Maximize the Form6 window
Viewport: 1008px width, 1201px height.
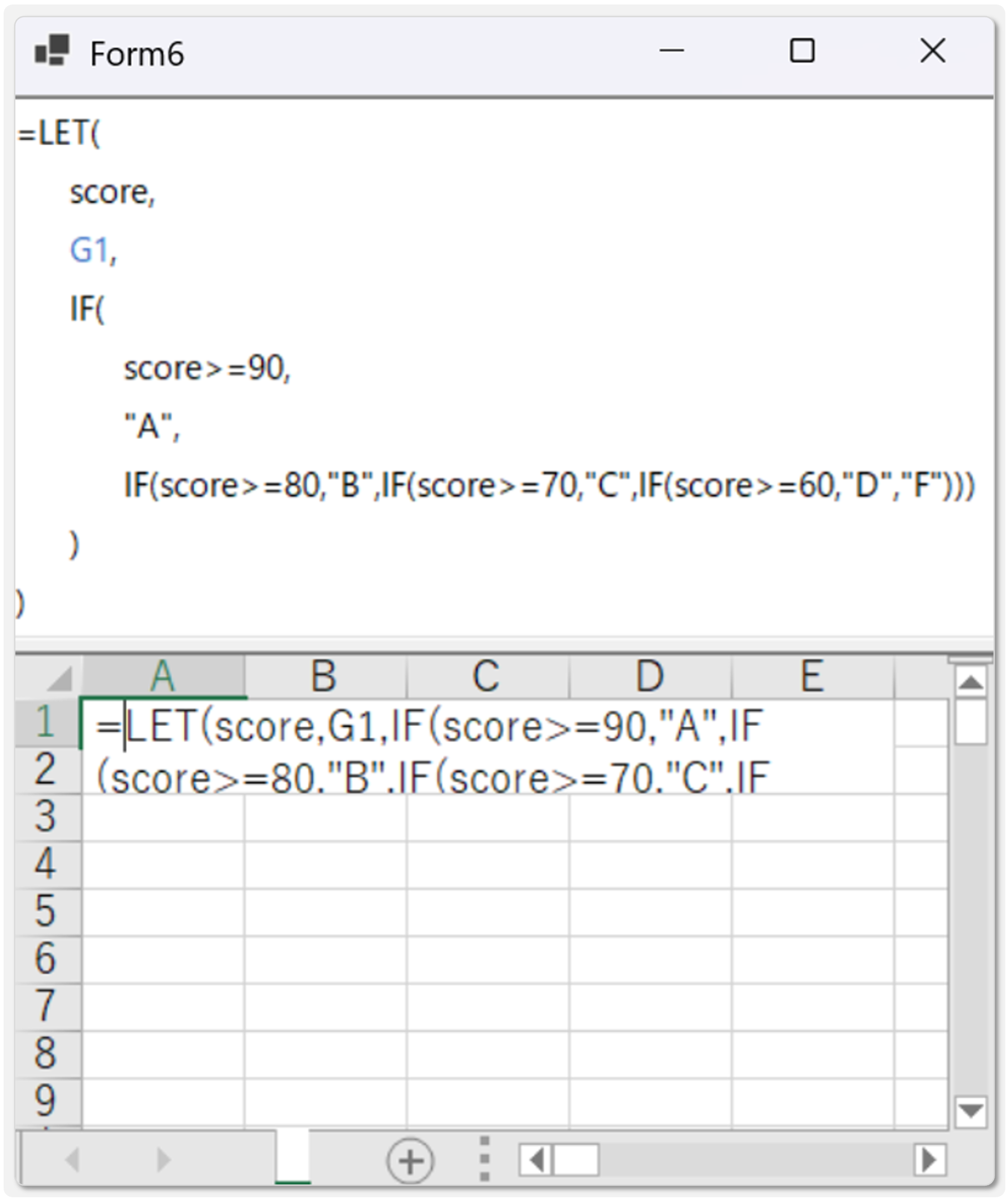pyautogui.click(x=802, y=51)
